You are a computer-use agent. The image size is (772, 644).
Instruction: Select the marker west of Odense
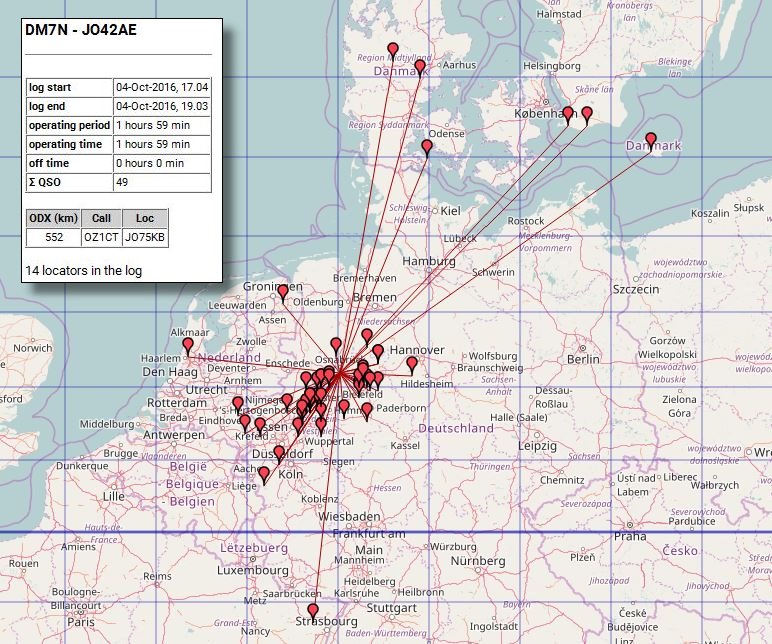(x=427, y=147)
